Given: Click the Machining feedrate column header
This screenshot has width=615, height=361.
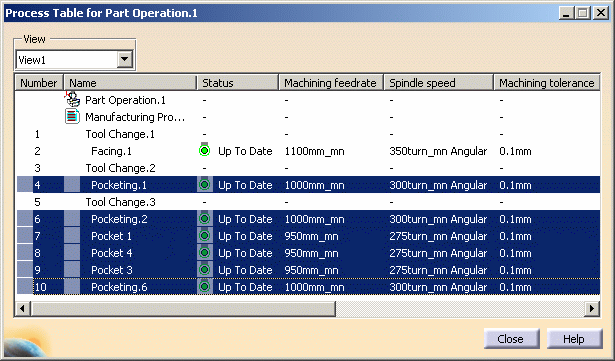Looking at the screenshot, I should [x=331, y=83].
